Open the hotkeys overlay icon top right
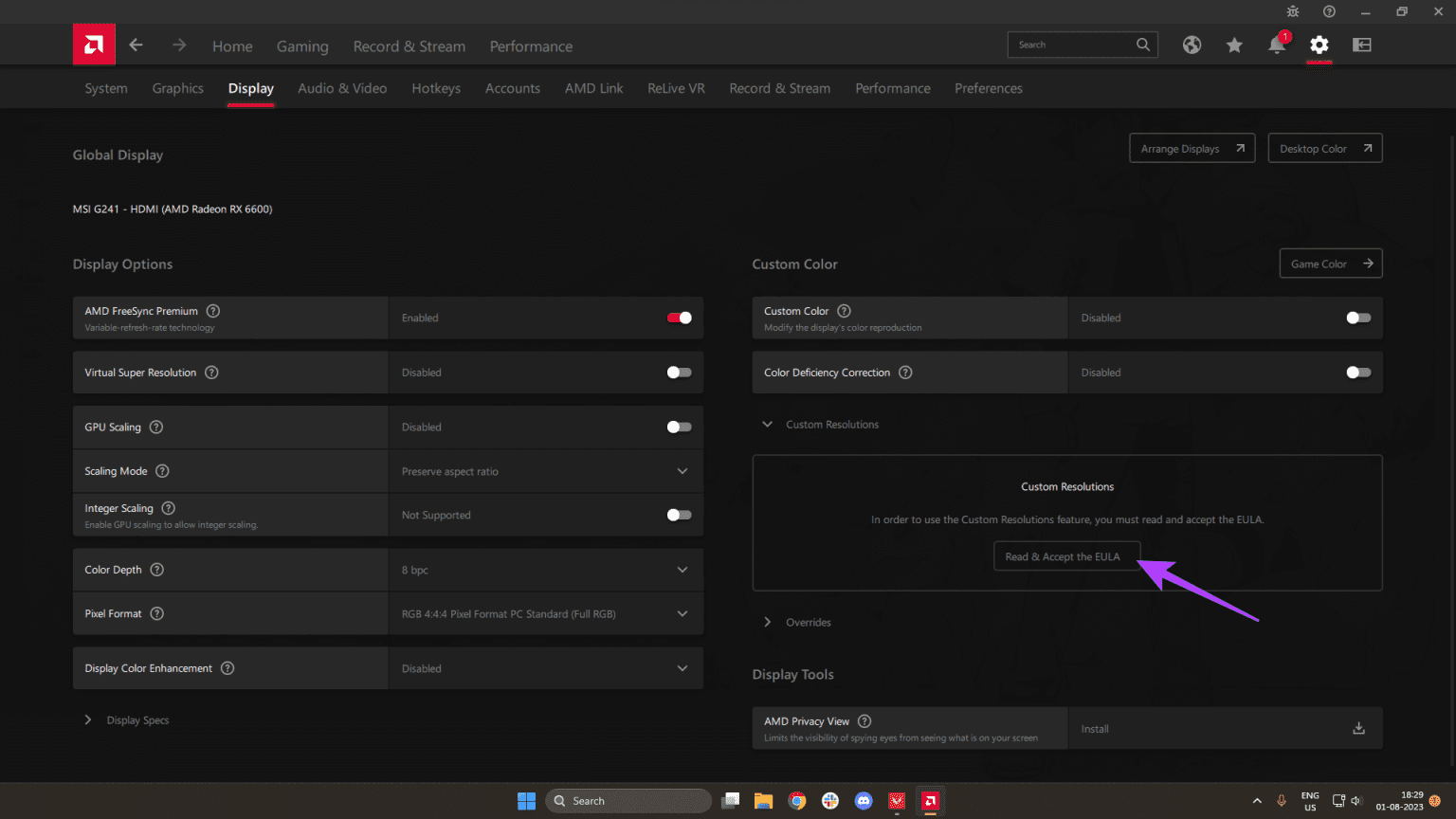1456x819 pixels. [1361, 45]
